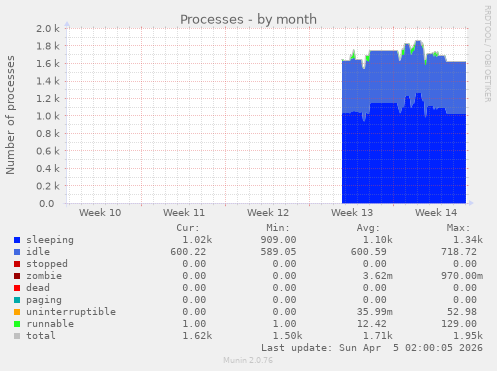Image resolution: width=497 pixels, height=371 pixels.
Task: Click the 'total' legend label
Action: coord(41,336)
